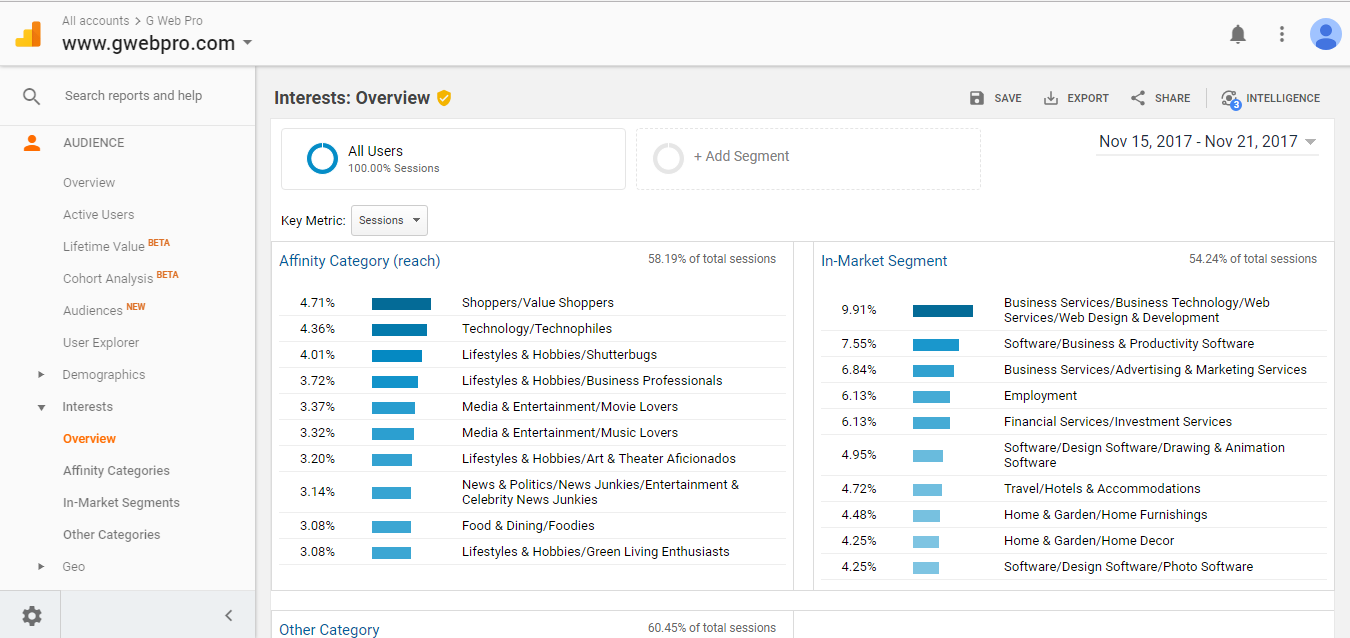Open the date range picker

[1207, 142]
